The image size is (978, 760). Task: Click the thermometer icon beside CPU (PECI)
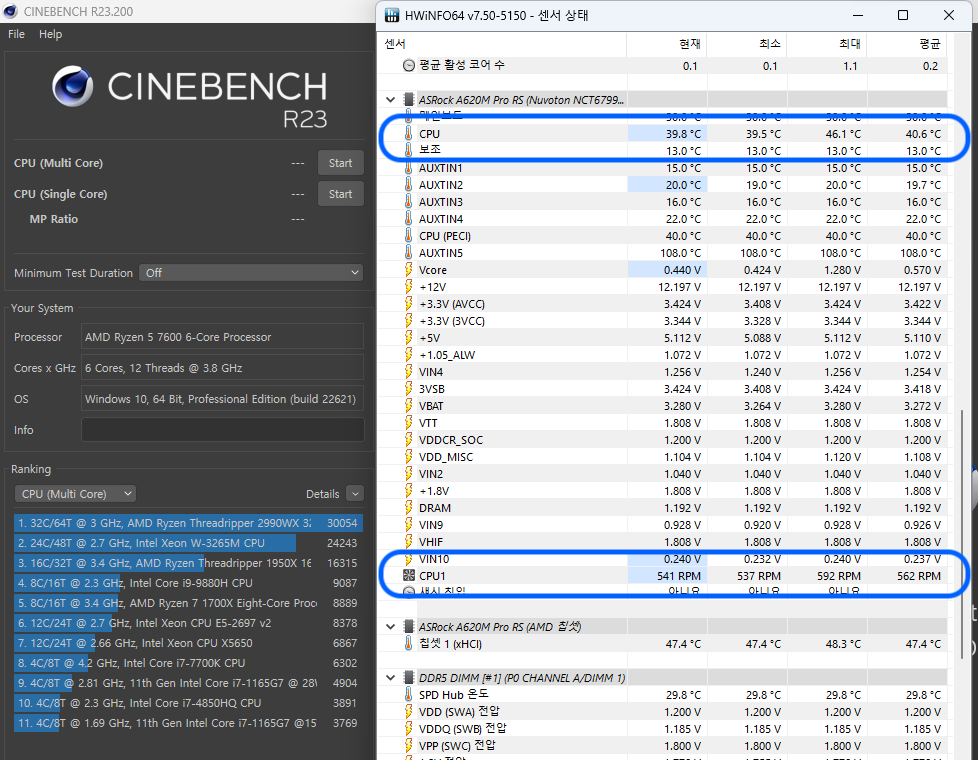409,236
